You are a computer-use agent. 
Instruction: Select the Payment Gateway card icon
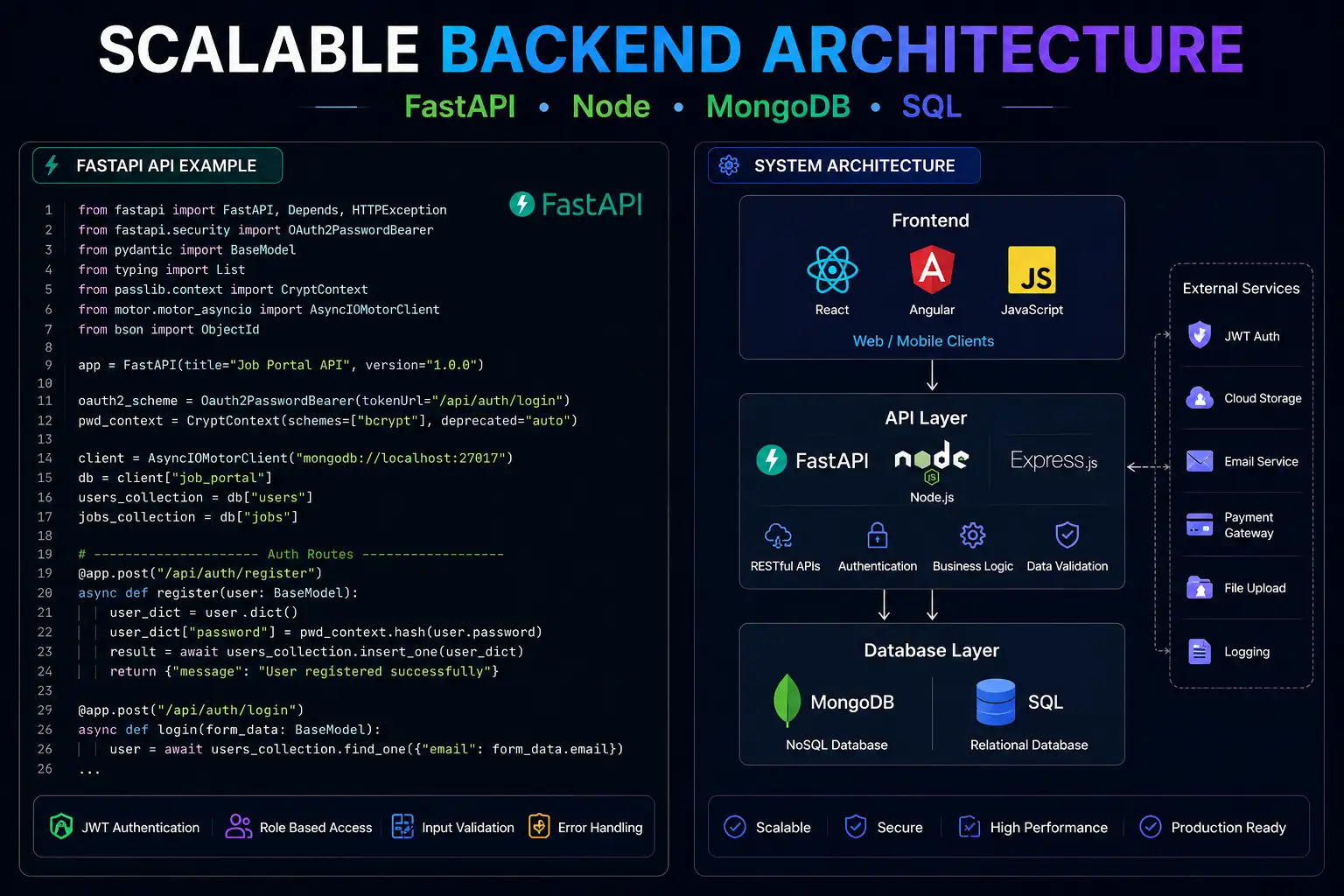[x=1199, y=524]
